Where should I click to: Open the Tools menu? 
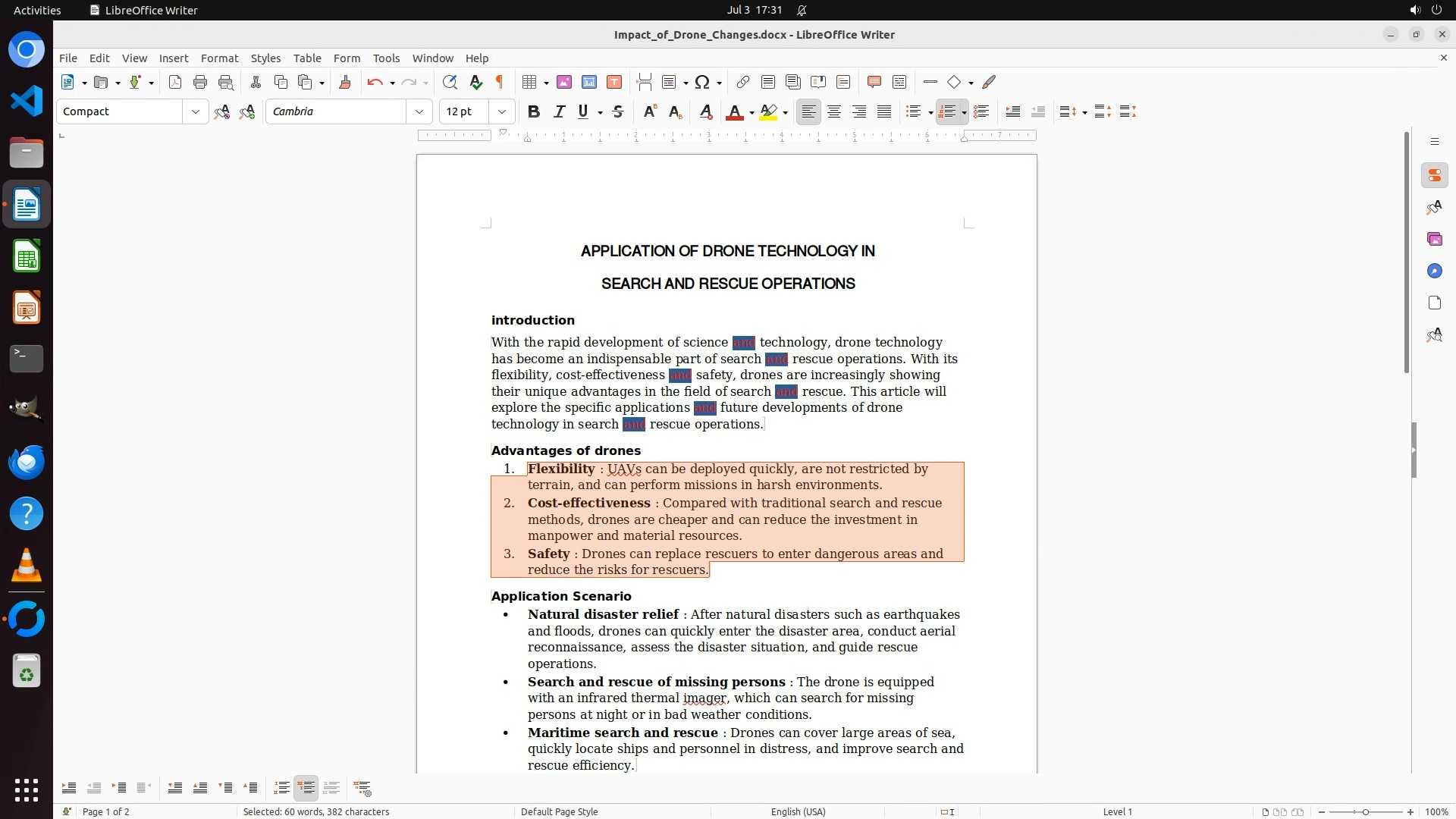(x=386, y=58)
